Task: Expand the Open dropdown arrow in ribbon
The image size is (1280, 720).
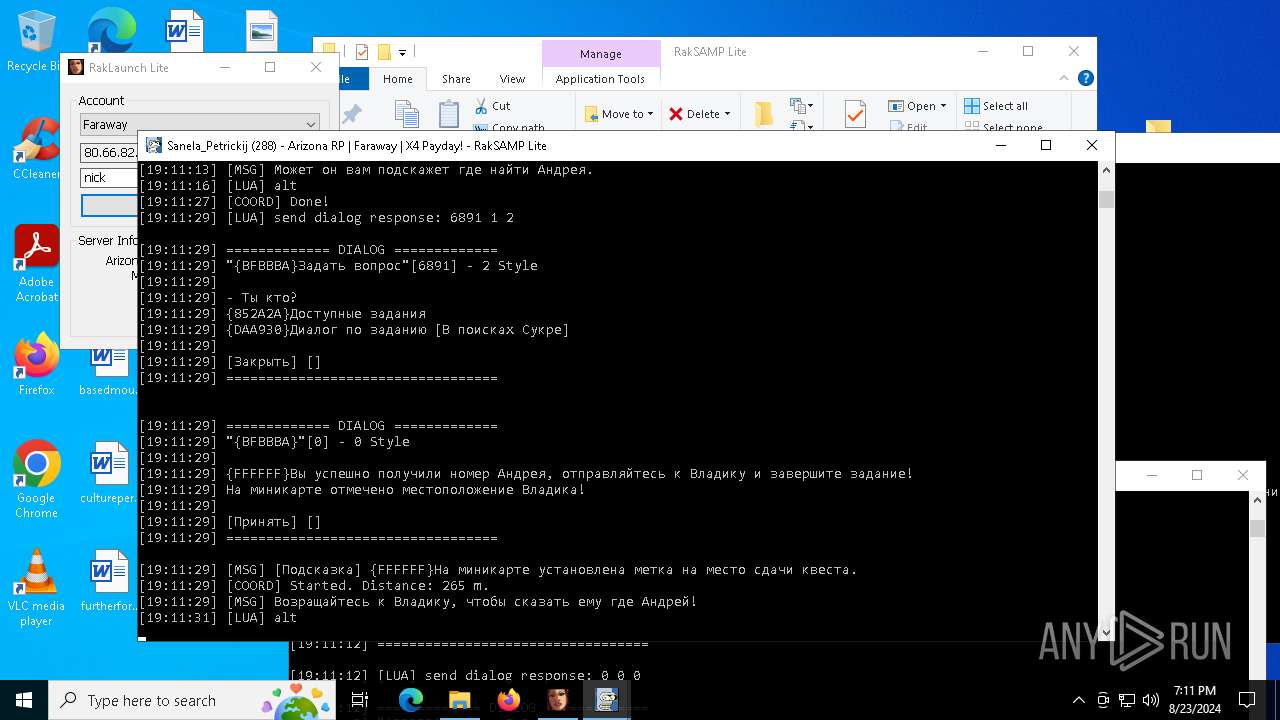Action: pyautogui.click(x=943, y=106)
